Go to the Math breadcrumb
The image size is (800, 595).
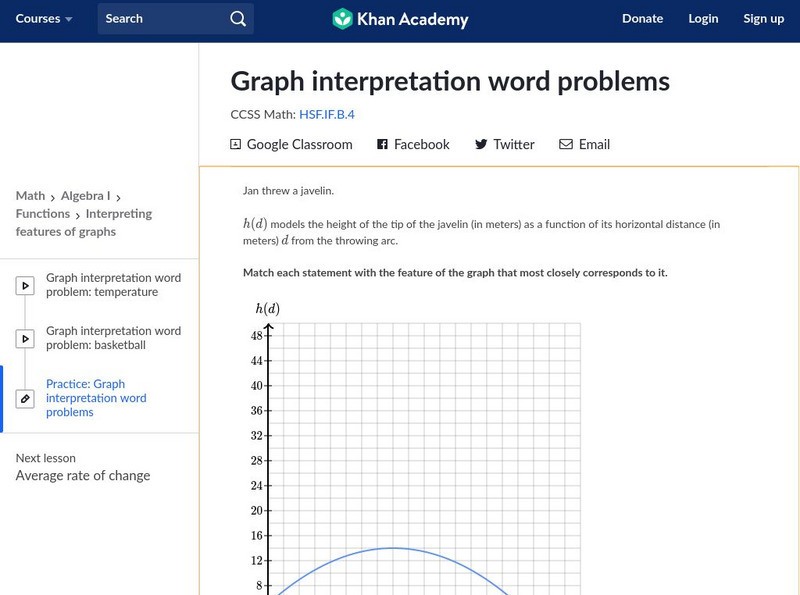30,196
